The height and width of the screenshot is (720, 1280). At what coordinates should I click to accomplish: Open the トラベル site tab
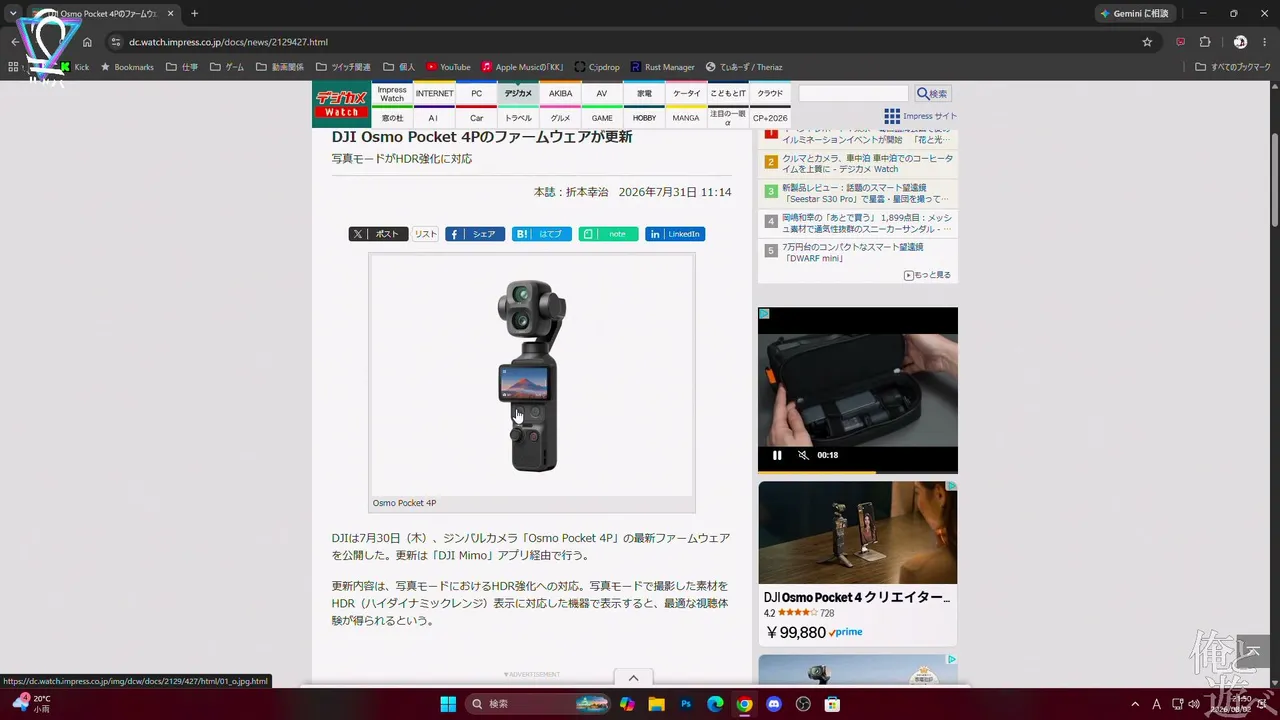[518, 117]
